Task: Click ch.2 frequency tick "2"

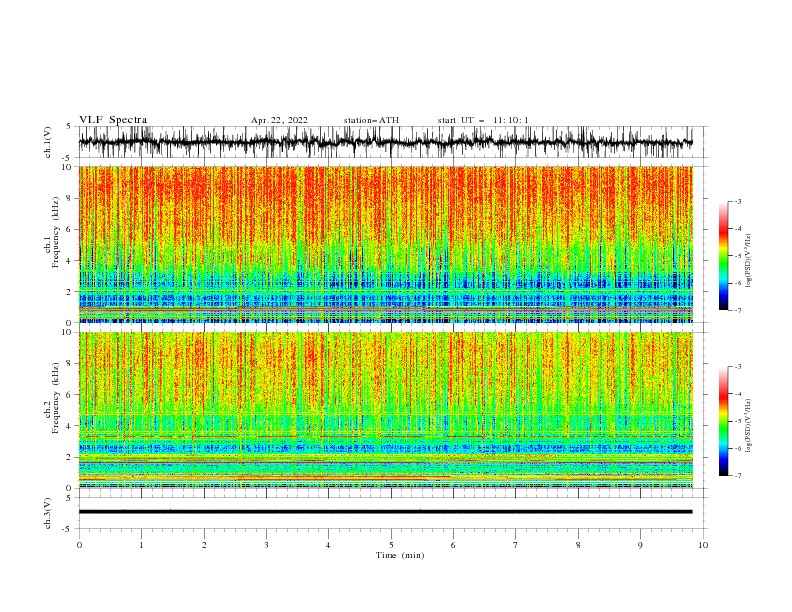Action: click(x=70, y=457)
